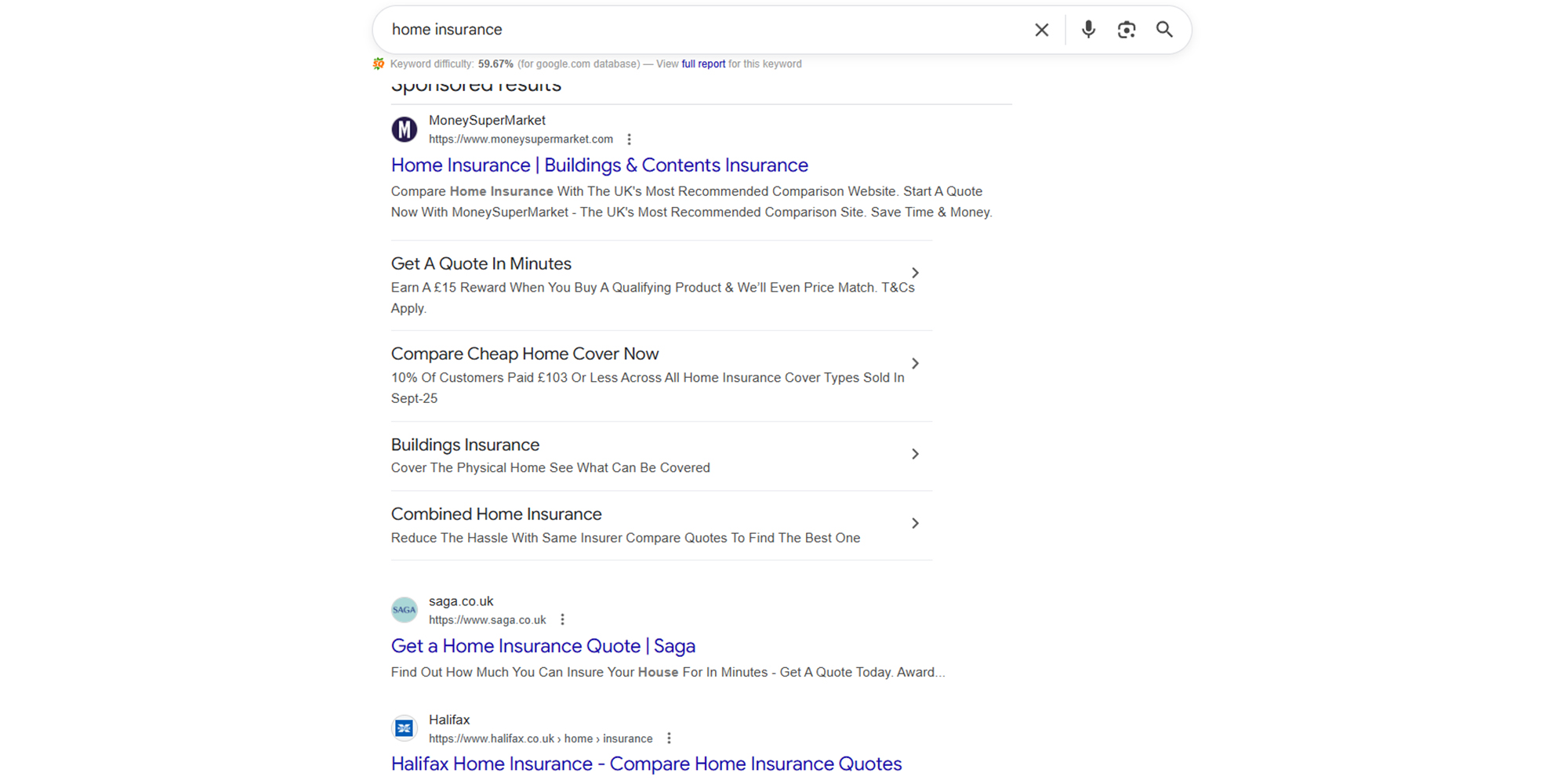Open three-dot menu beside moneysupermarket.com URL
The height and width of the screenshot is (784, 1568).
coord(629,140)
